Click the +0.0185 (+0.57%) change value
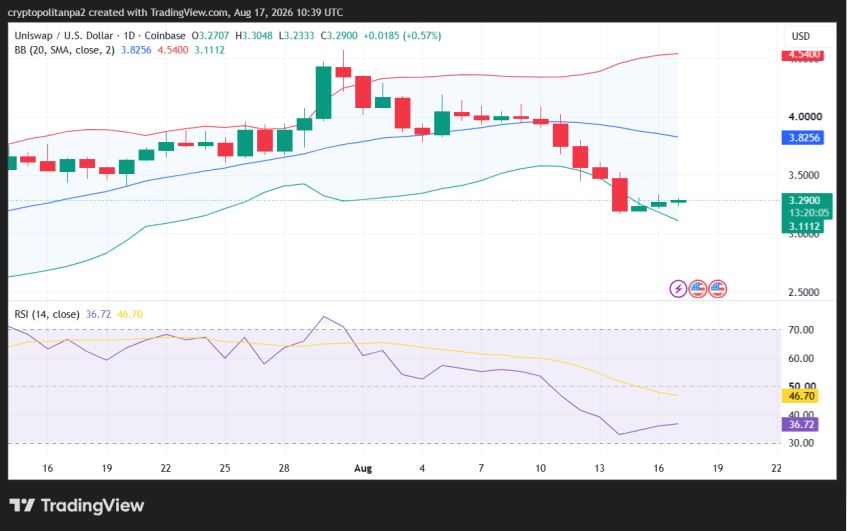 (402, 36)
